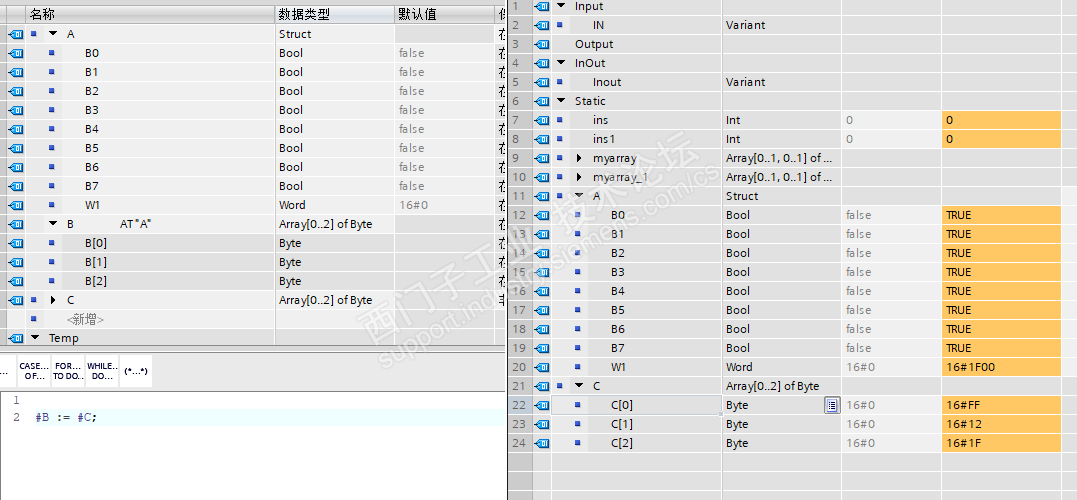Screen dimensions: 1077x500
Task: Click tag icon of B[0] row
Action: pos(16,243)
